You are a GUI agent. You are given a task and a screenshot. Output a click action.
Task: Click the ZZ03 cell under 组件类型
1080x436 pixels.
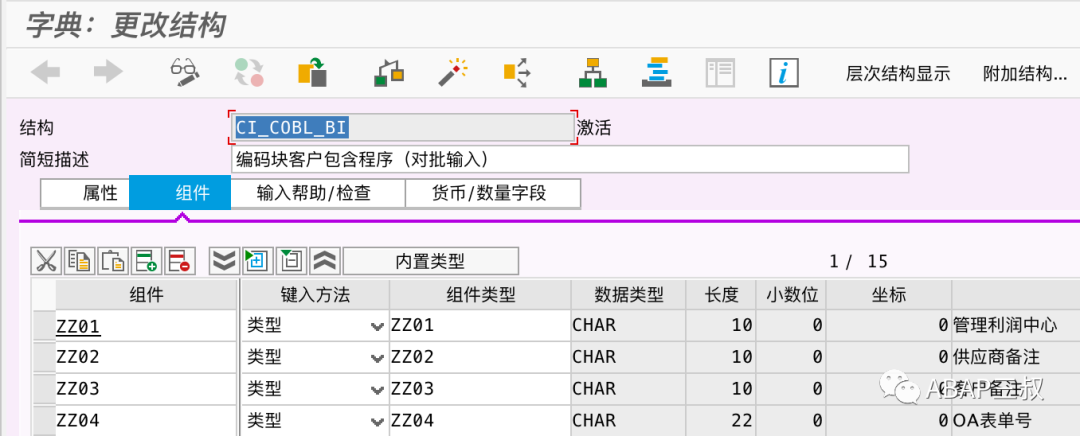tap(479, 389)
